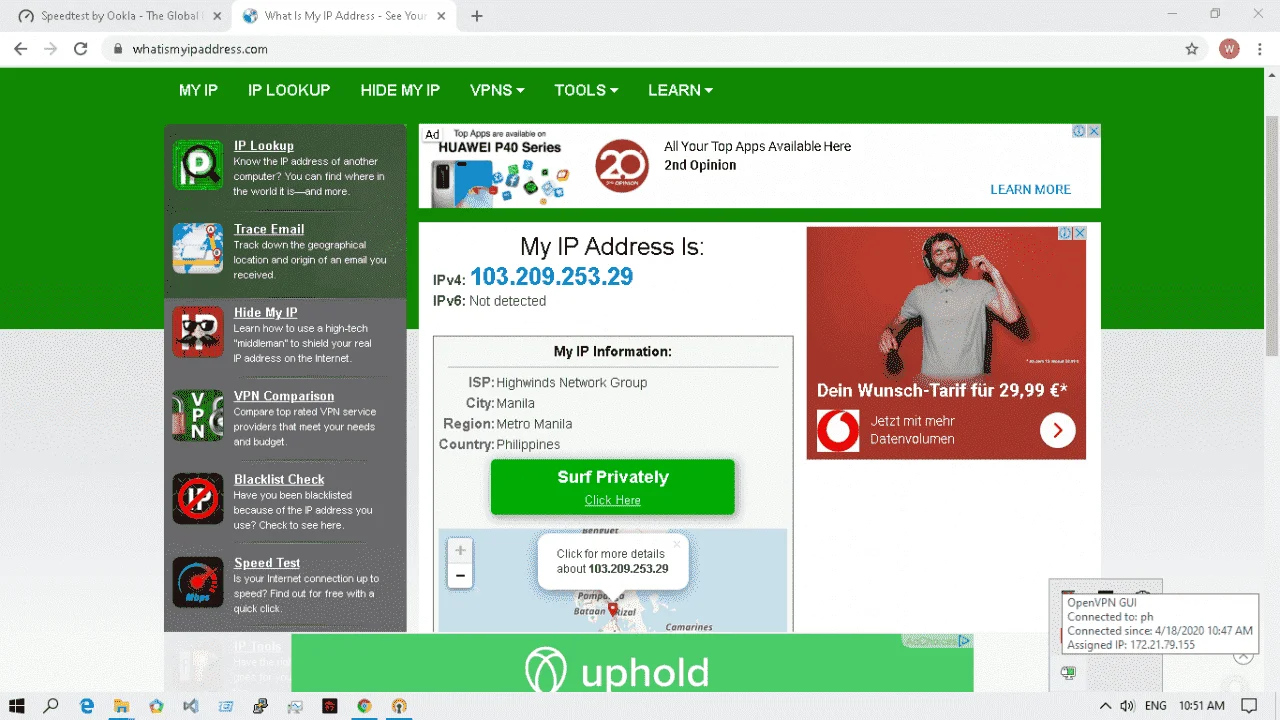Click LEARN MORE in the Huawei ad
The width and height of the screenshot is (1280, 720).
1030,190
